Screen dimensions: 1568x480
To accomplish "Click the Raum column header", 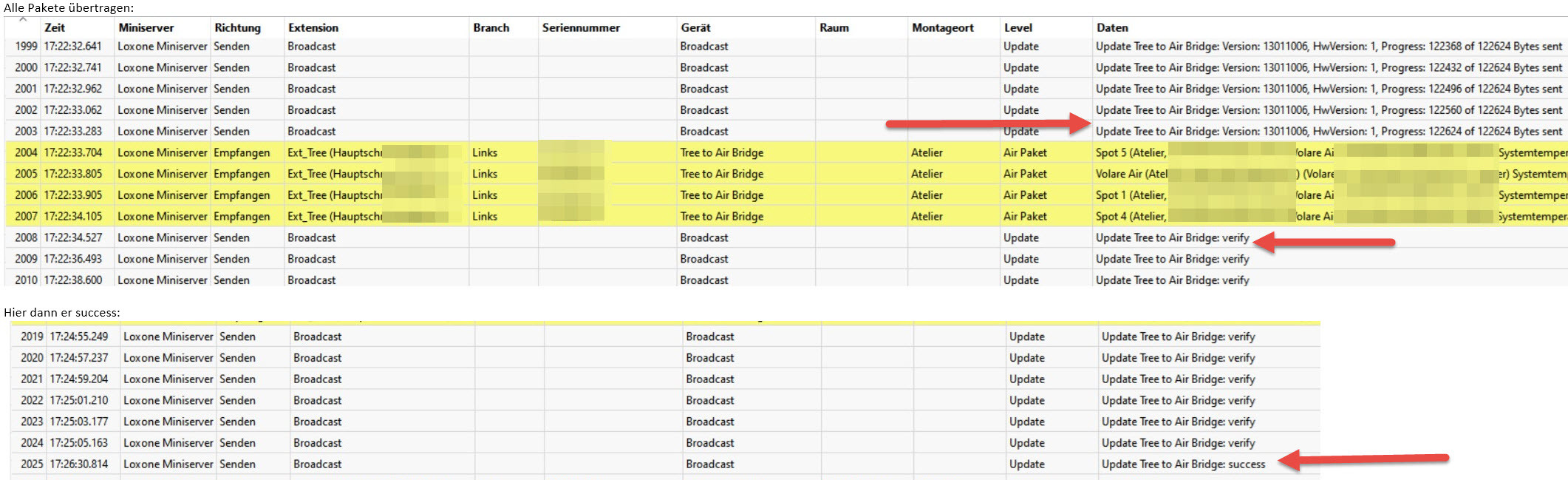I will click(834, 27).
